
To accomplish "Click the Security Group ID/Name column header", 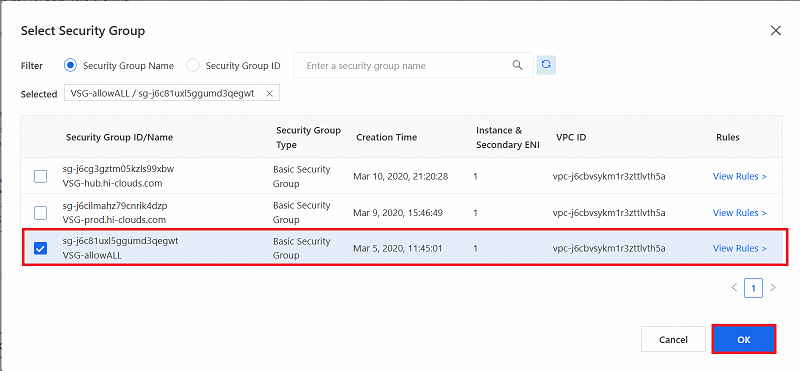I will (119, 137).
